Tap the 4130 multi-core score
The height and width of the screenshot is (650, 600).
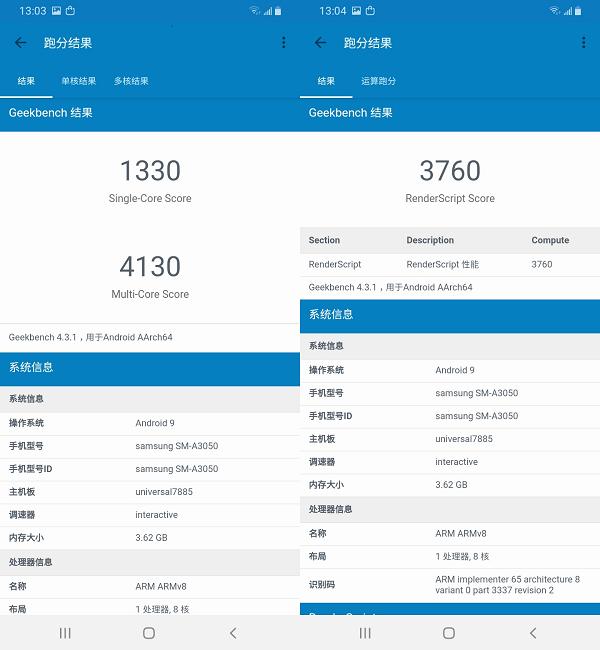point(150,266)
